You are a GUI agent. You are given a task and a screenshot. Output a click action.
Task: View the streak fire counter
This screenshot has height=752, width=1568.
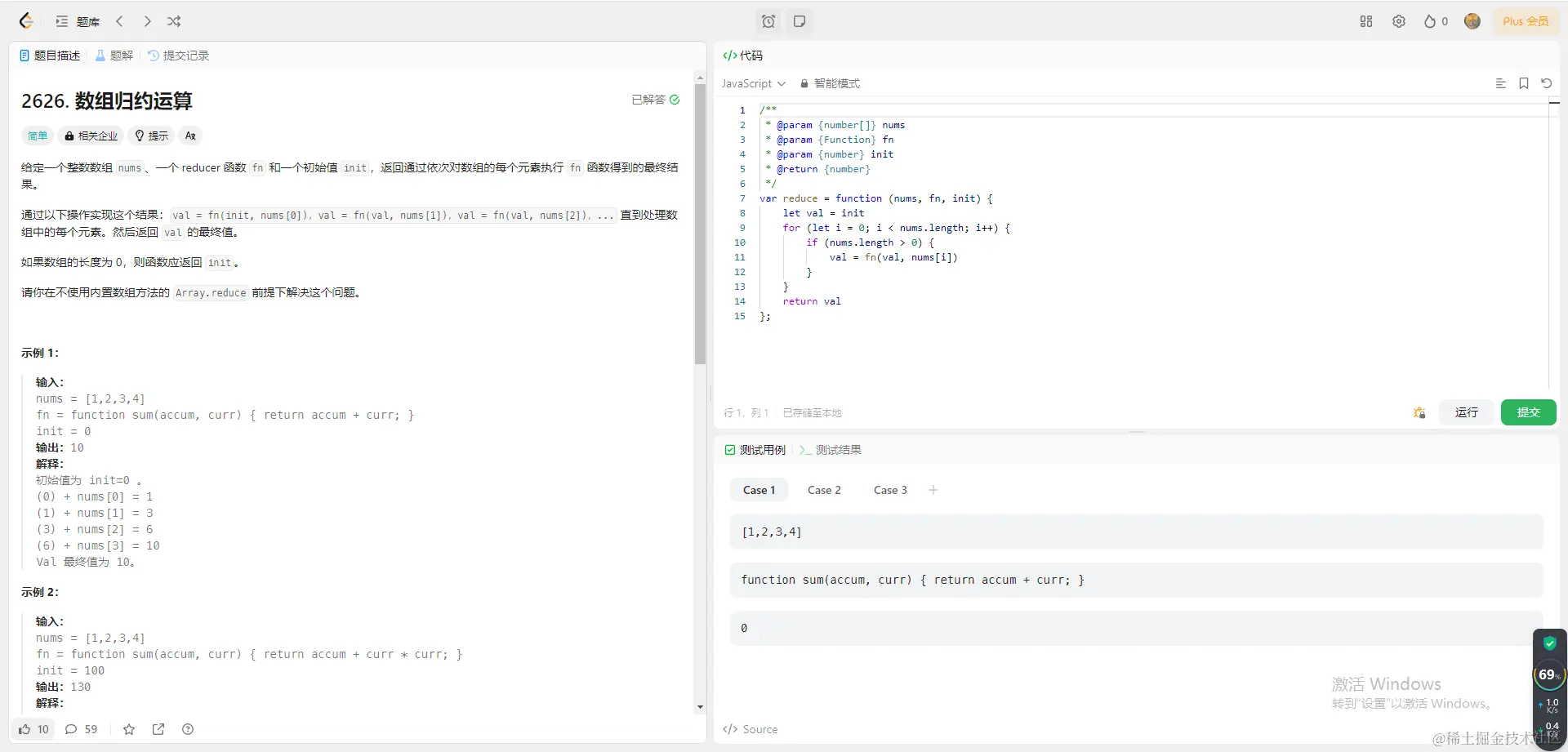[1436, 21]
